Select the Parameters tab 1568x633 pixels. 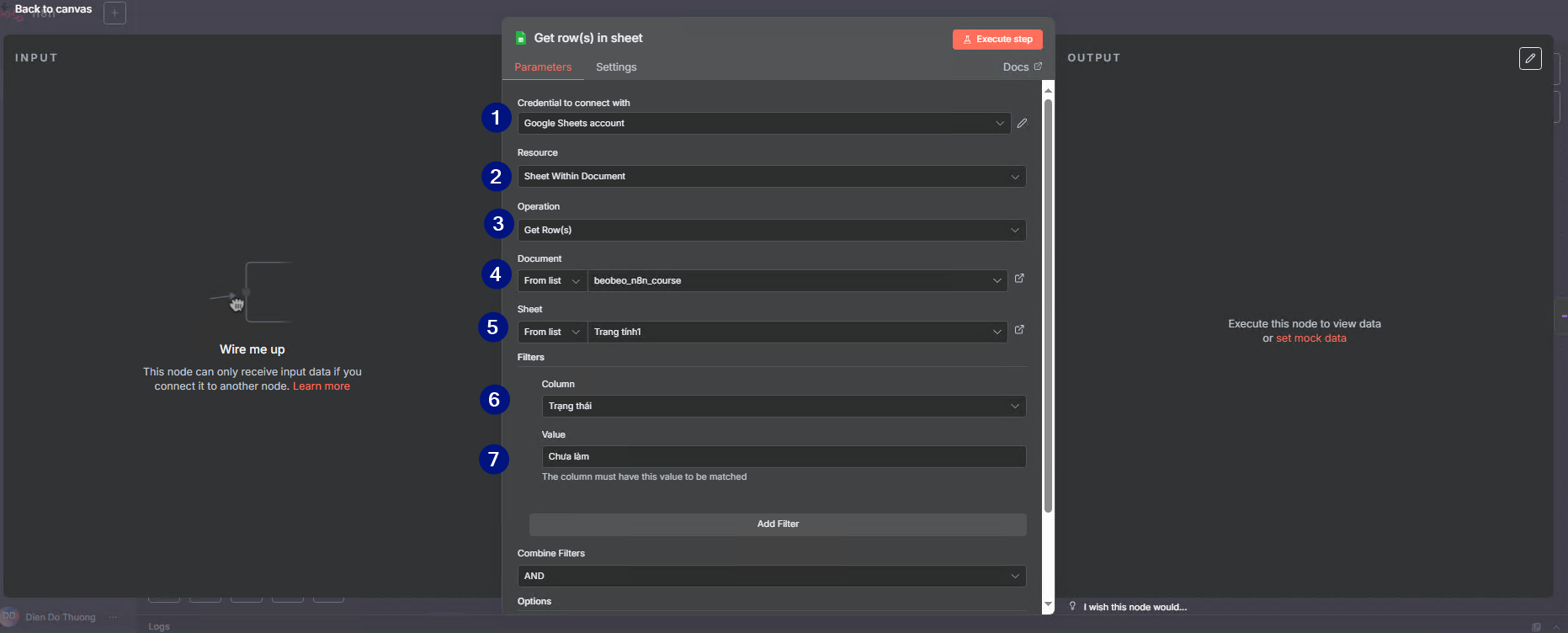tap(543, 67)
